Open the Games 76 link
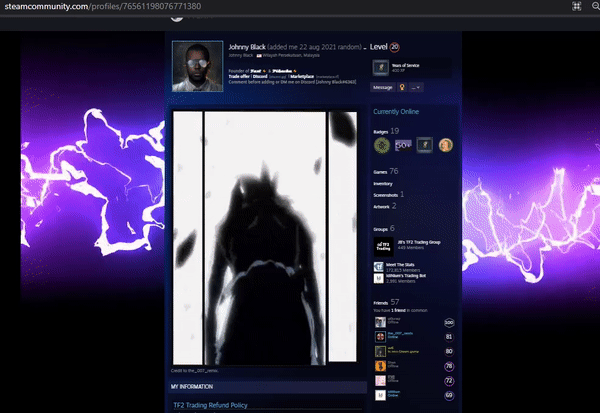The width and height of the screenshot is (600, 413). tap(386, 171)
